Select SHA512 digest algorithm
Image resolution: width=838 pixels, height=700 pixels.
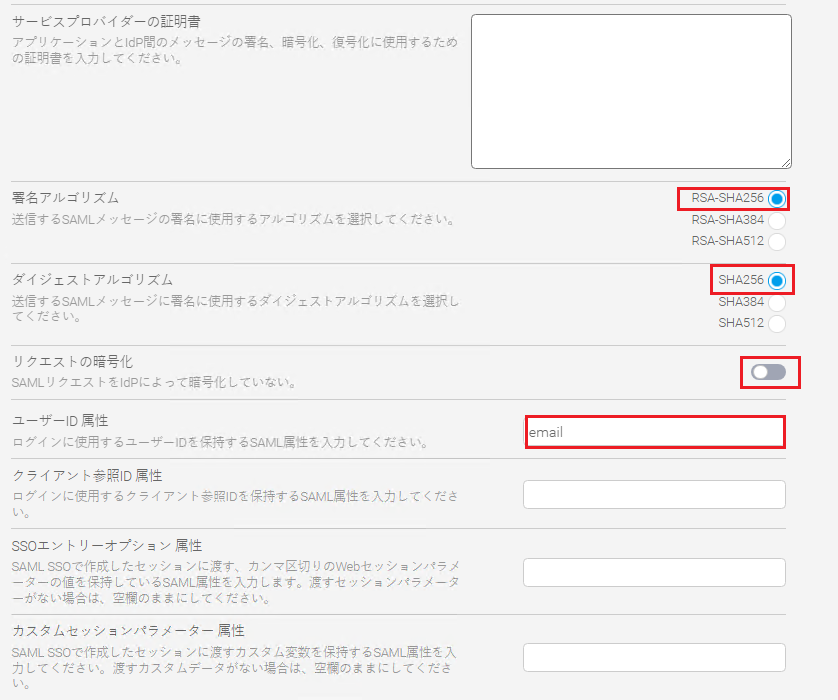point(777,323)
